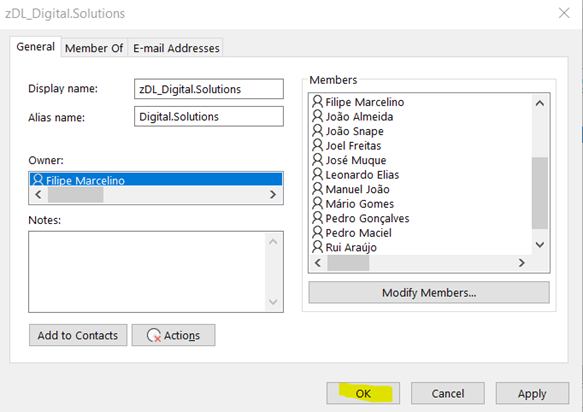Click the person icon beside Rui Araújo

pos(317,247)
